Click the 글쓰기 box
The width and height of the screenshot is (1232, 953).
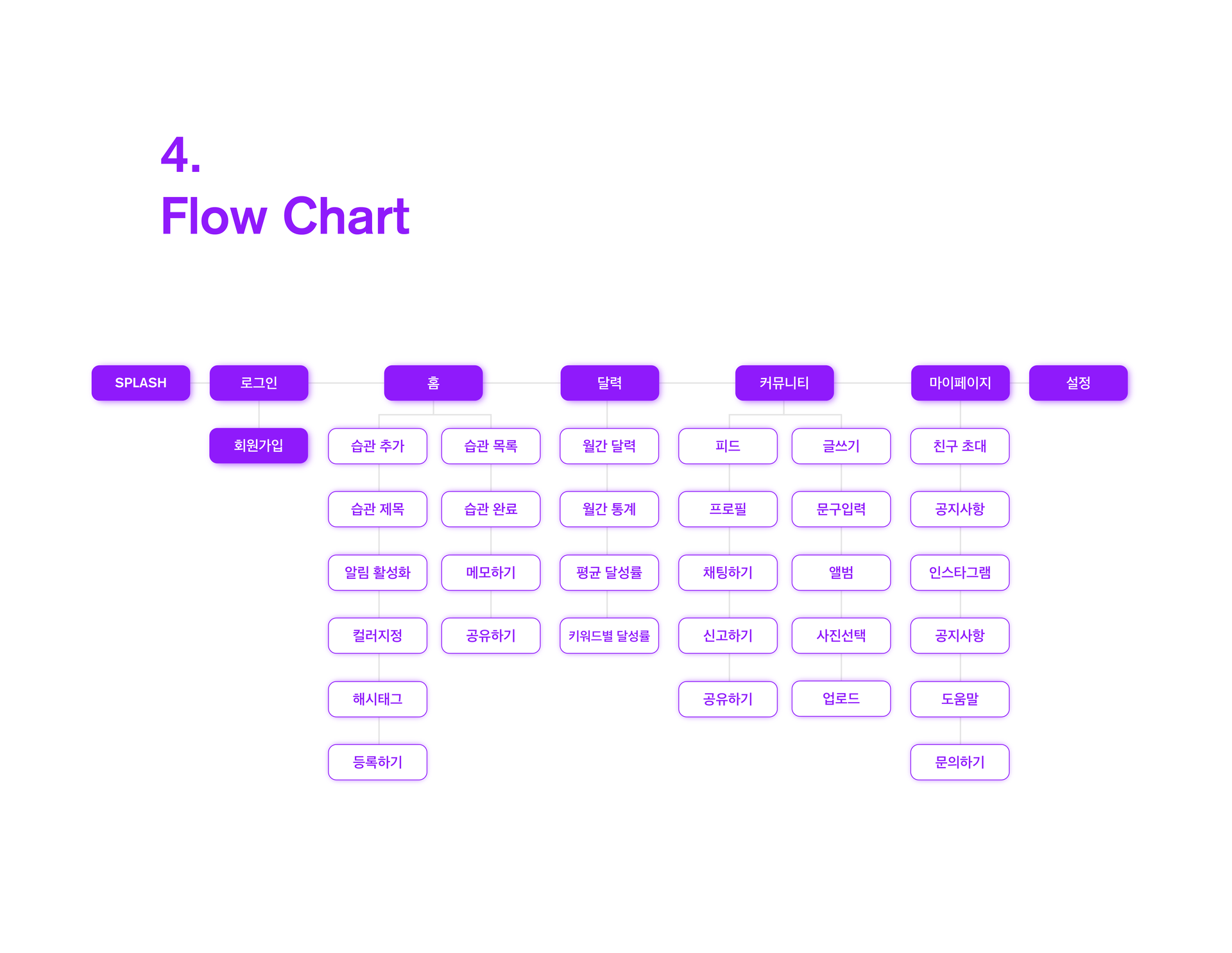[x=841, y=446]
